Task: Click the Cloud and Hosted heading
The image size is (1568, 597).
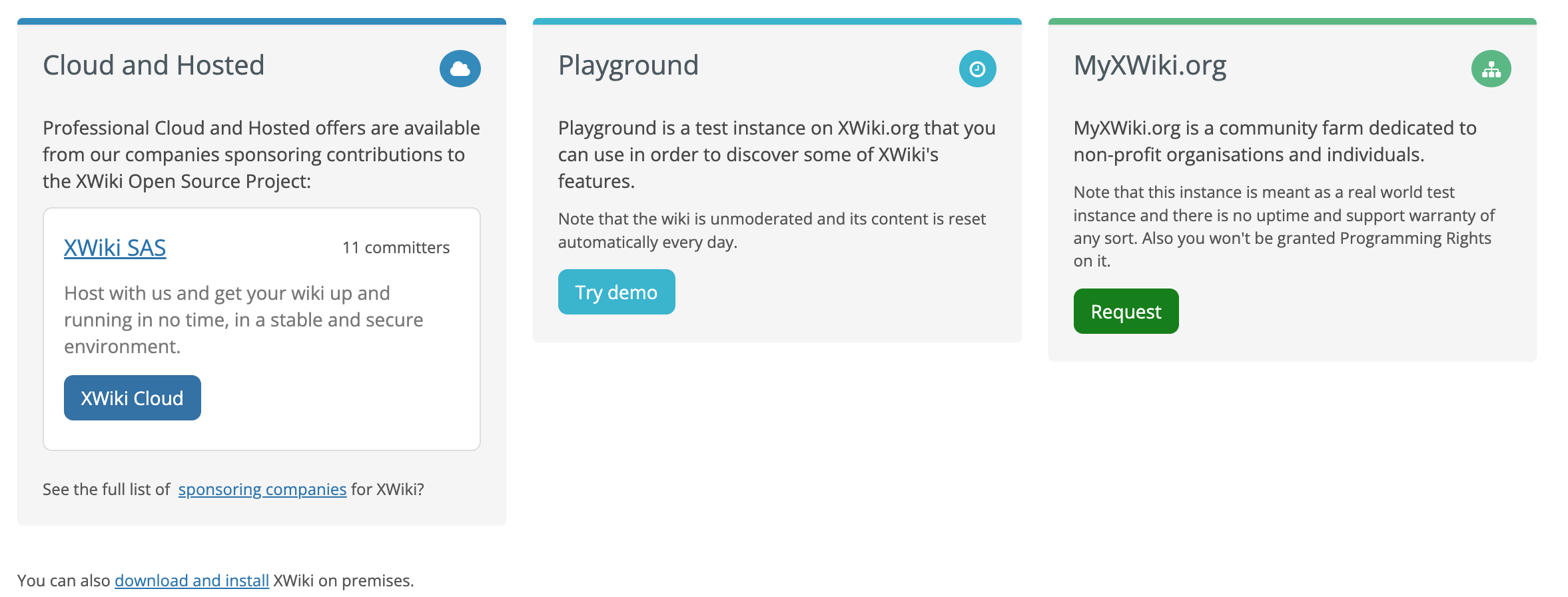Action: (154, 65)
